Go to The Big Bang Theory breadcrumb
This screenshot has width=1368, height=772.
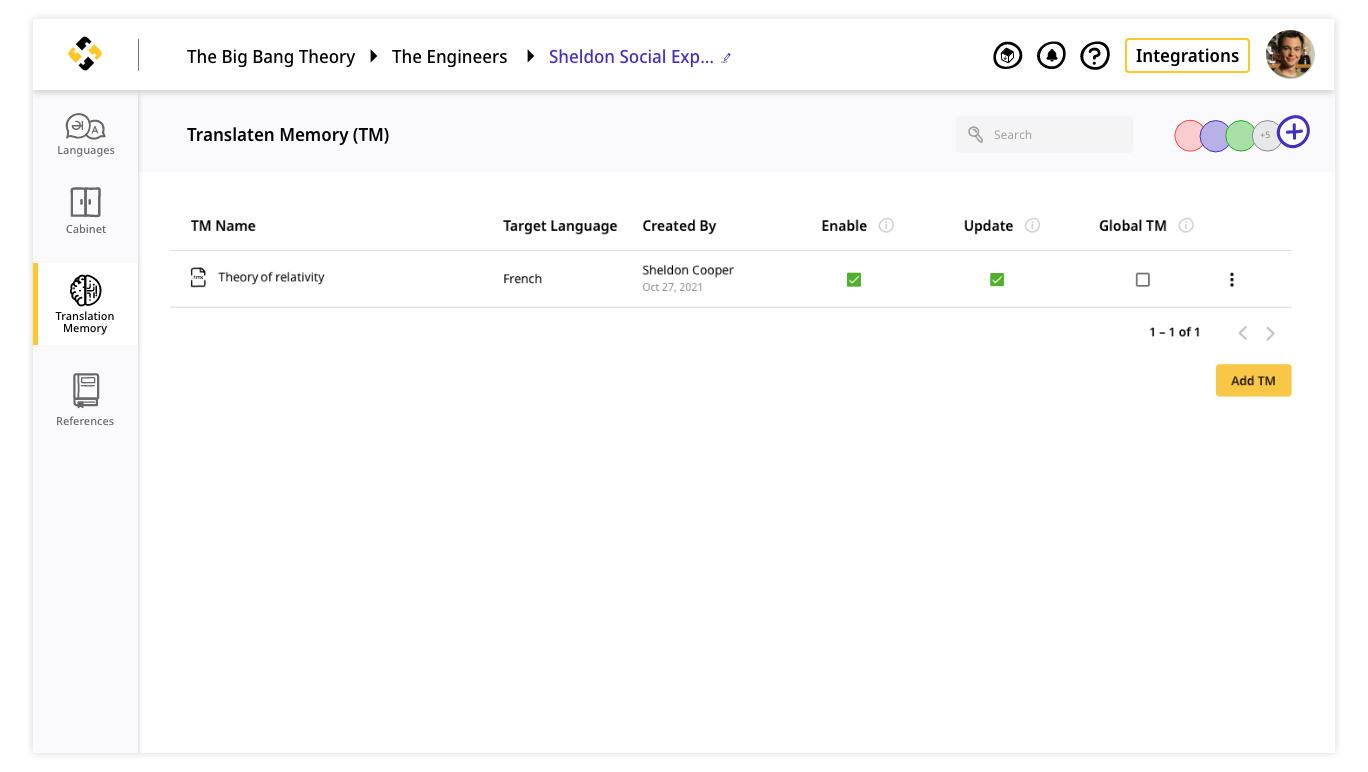pos(271,57)
